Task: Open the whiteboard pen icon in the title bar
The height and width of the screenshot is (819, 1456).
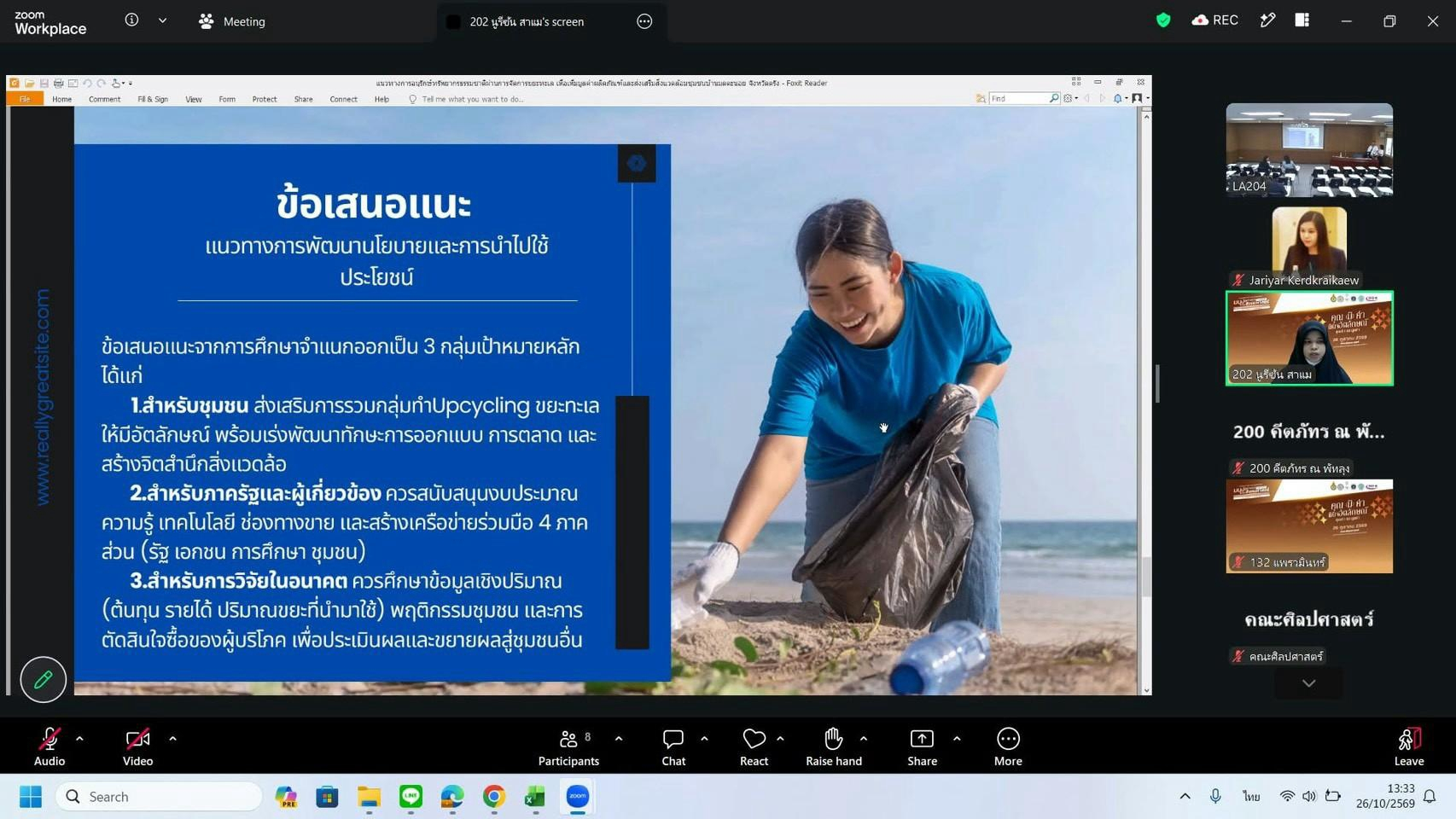Action: coord(1267,20)
